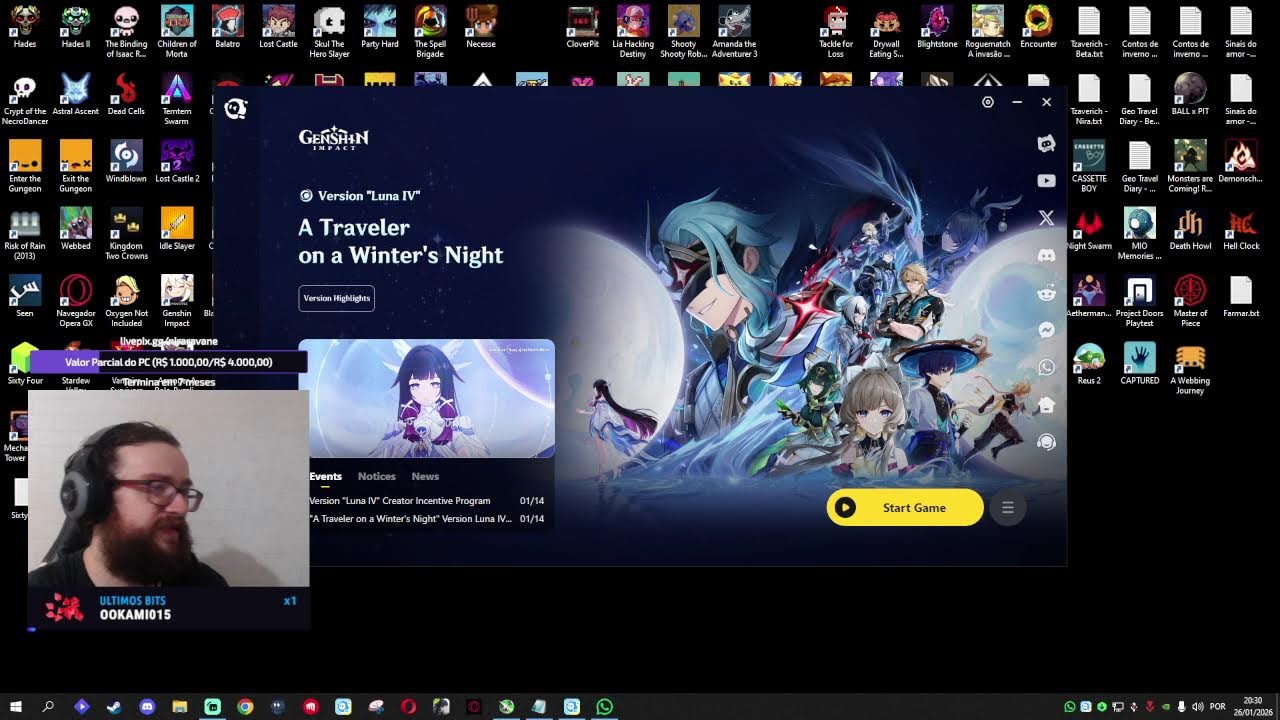Start the game with Start Game button
Image resolution: width=1280 pixels, height=720 pixels.
905,507
